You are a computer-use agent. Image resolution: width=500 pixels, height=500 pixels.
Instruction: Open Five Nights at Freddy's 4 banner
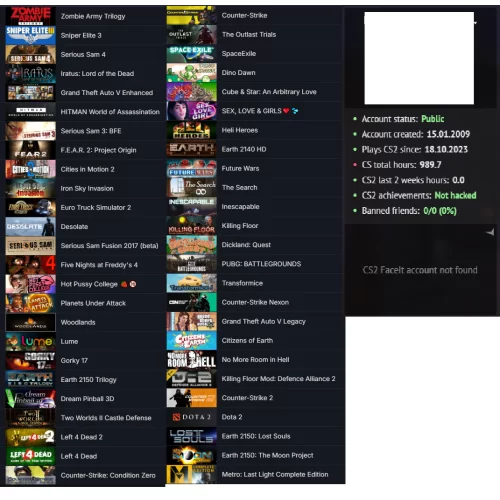point(30,265)
